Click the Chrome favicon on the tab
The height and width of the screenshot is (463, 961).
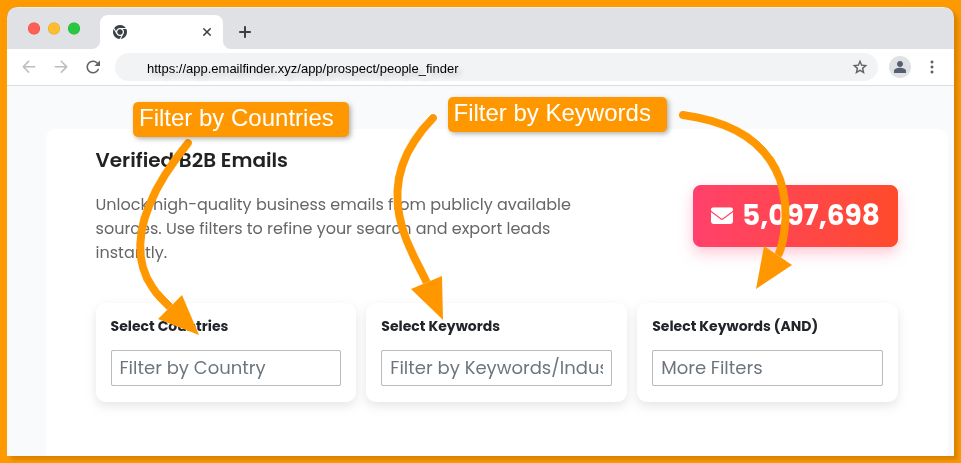[x=120, y=32]
